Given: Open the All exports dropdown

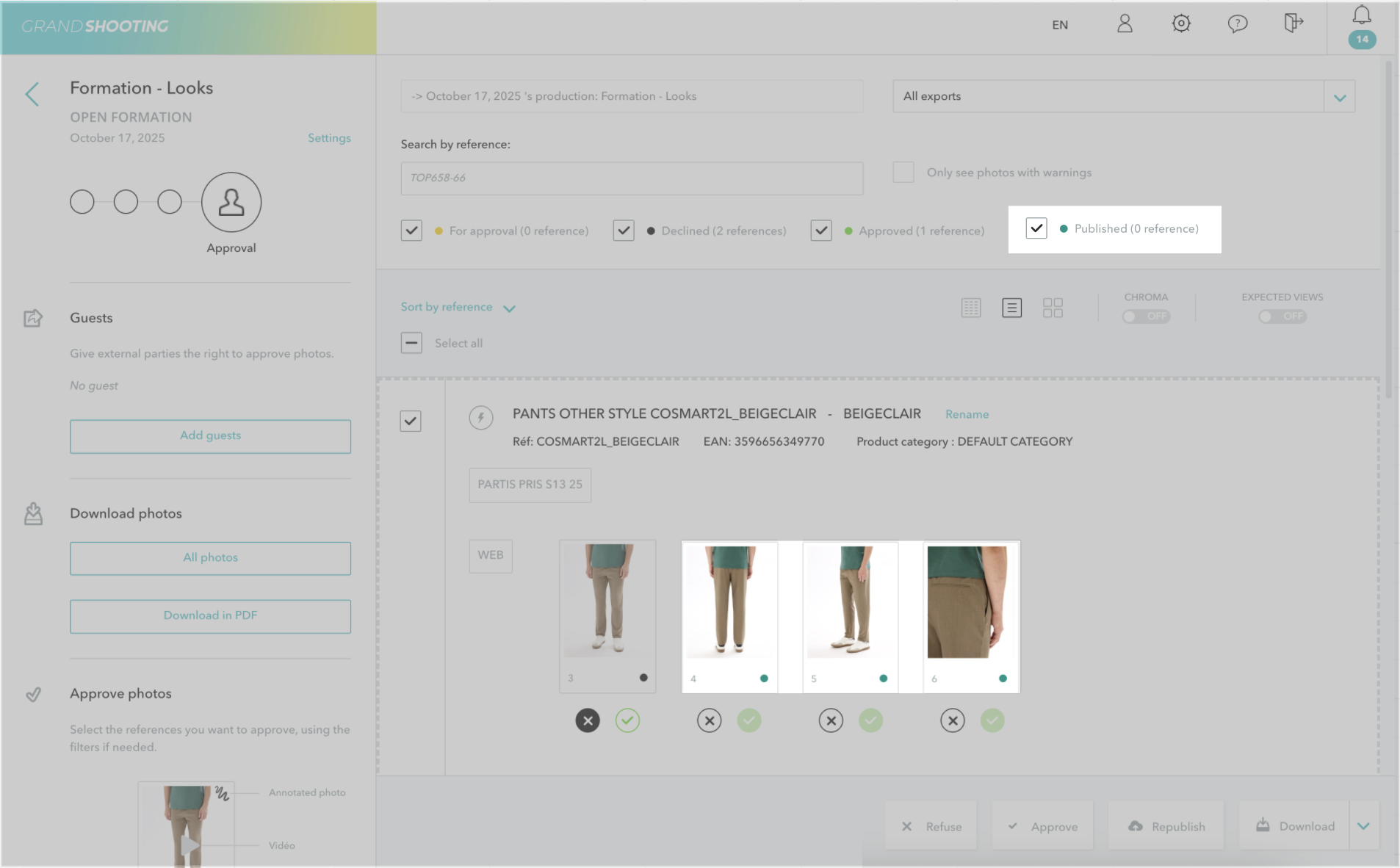Looking at the screenshot, I should [x=1124, y=96].
